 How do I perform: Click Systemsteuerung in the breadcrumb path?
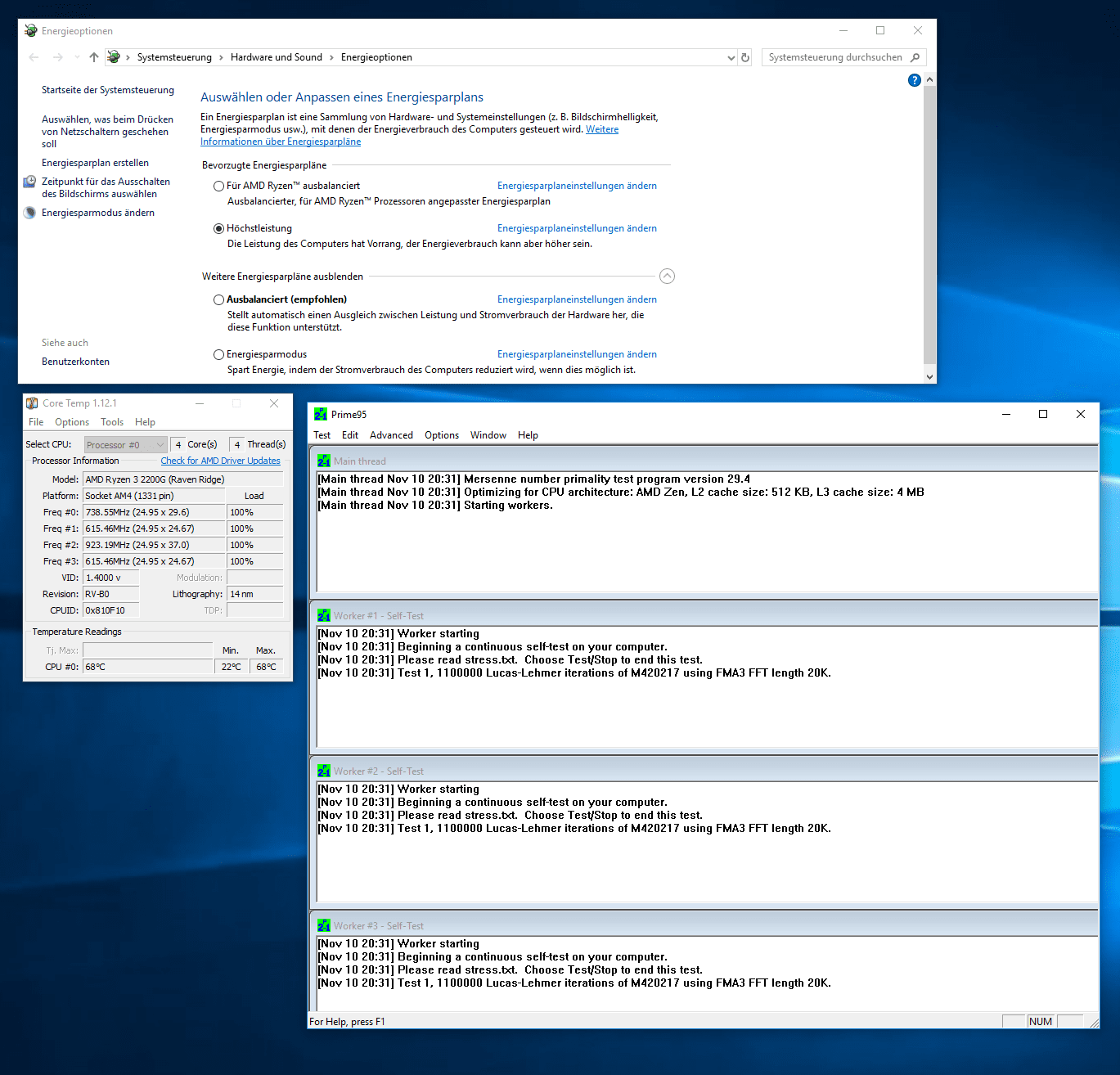[174, 57]
